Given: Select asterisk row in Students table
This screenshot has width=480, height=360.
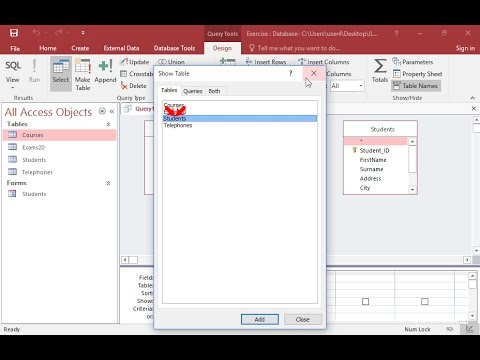Looking at the screenshot, I should (x=375, y=141).
